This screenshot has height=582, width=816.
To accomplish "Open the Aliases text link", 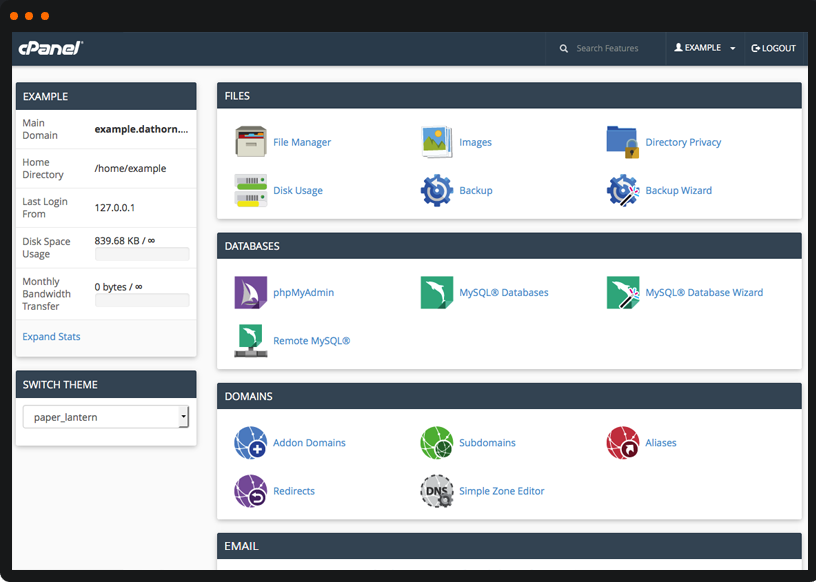I will click(661, 442).
